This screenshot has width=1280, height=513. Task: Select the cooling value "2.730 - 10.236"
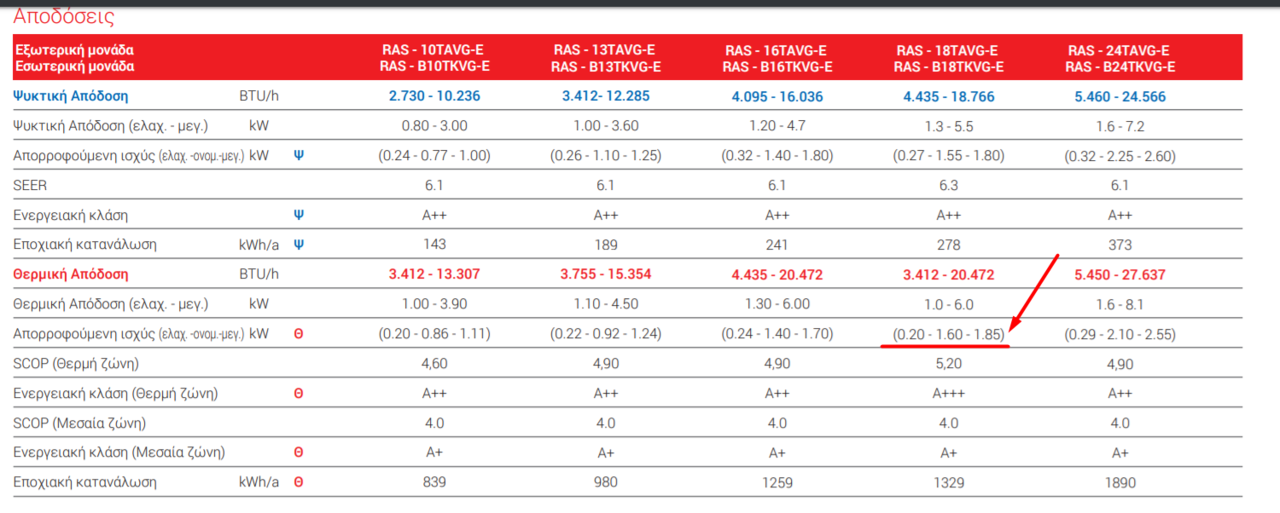(435, 97)
